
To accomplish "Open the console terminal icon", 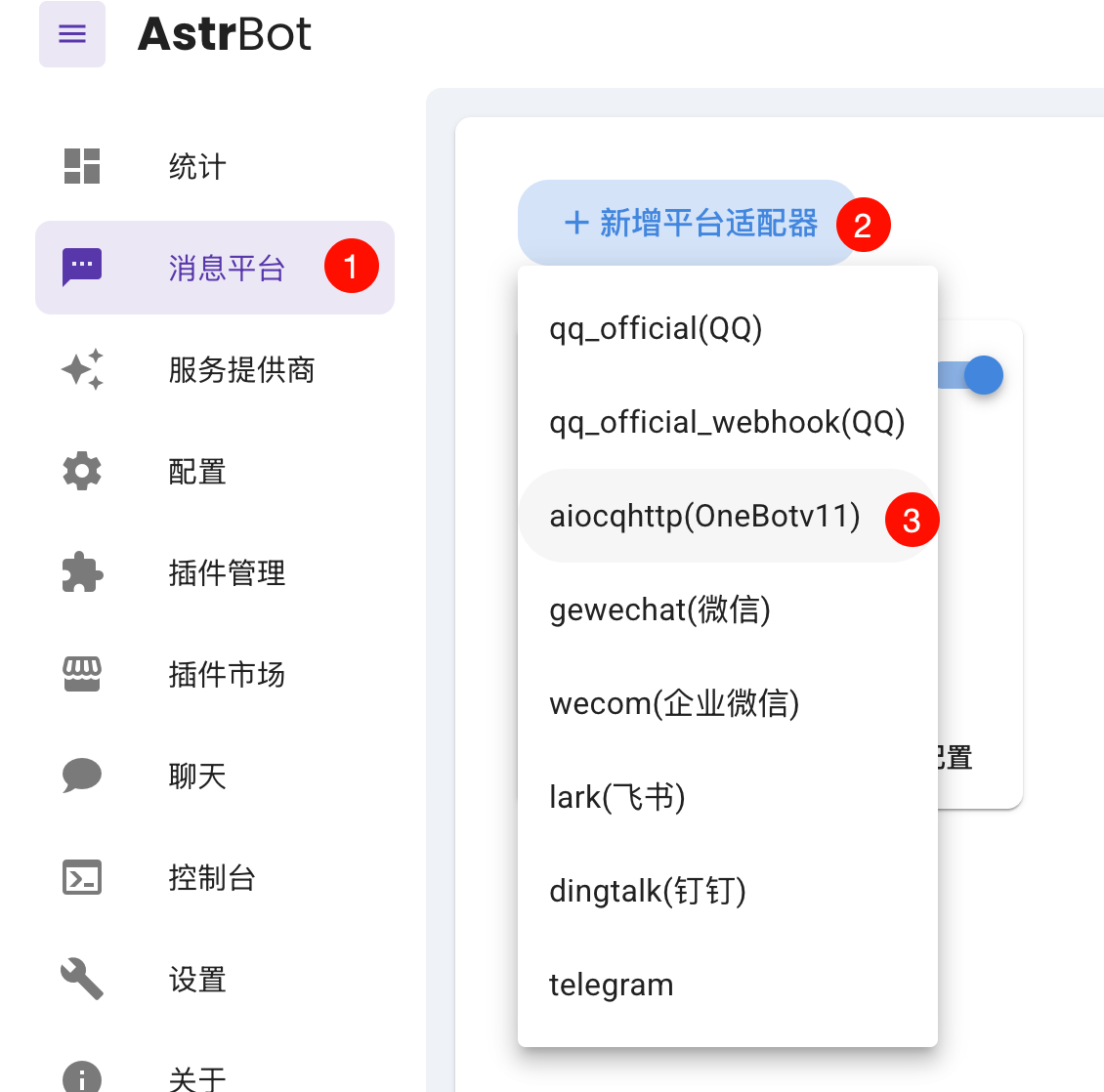I will pos(82,877).
